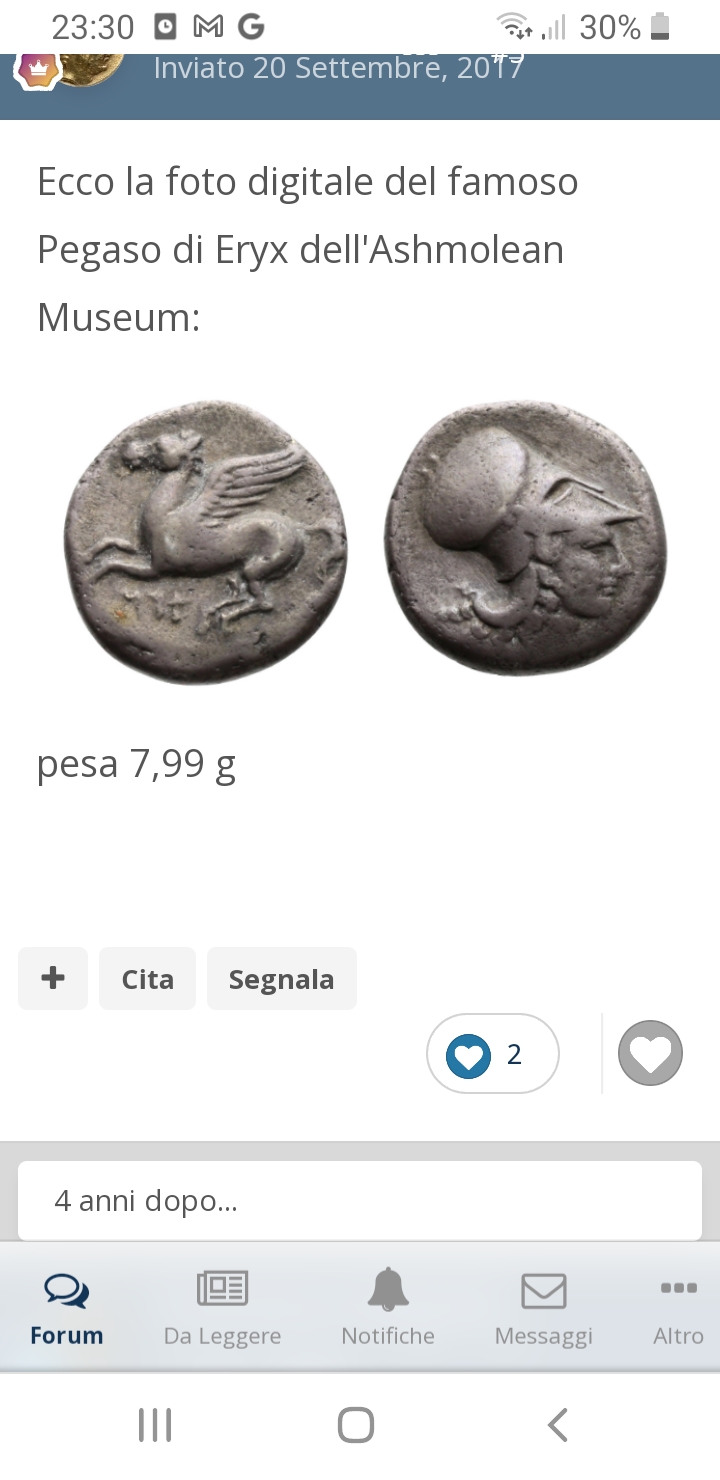This screenshot has height=1480, width=720.
Task: Click the Cita quote button
Action: [147, 978]
